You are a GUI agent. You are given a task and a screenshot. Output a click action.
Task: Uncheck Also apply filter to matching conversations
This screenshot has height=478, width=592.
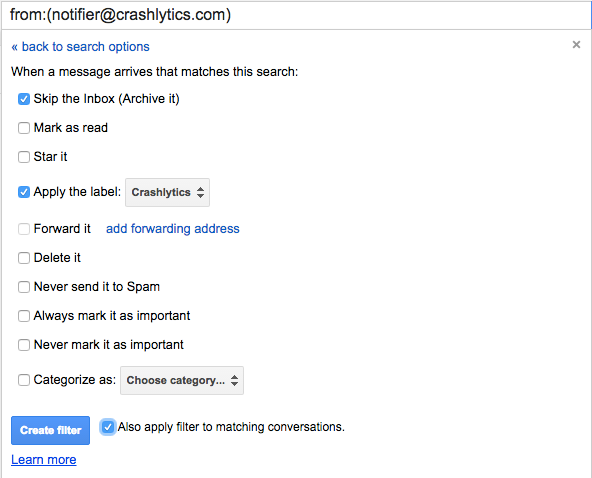pos(108,427)
